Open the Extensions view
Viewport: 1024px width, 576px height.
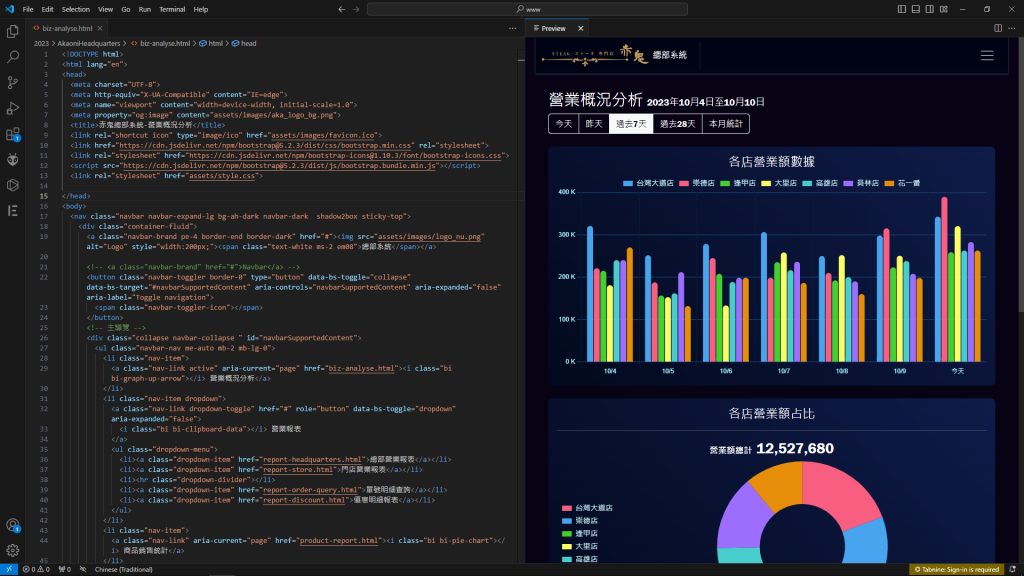pyautogui.click(x=12, y=134)
